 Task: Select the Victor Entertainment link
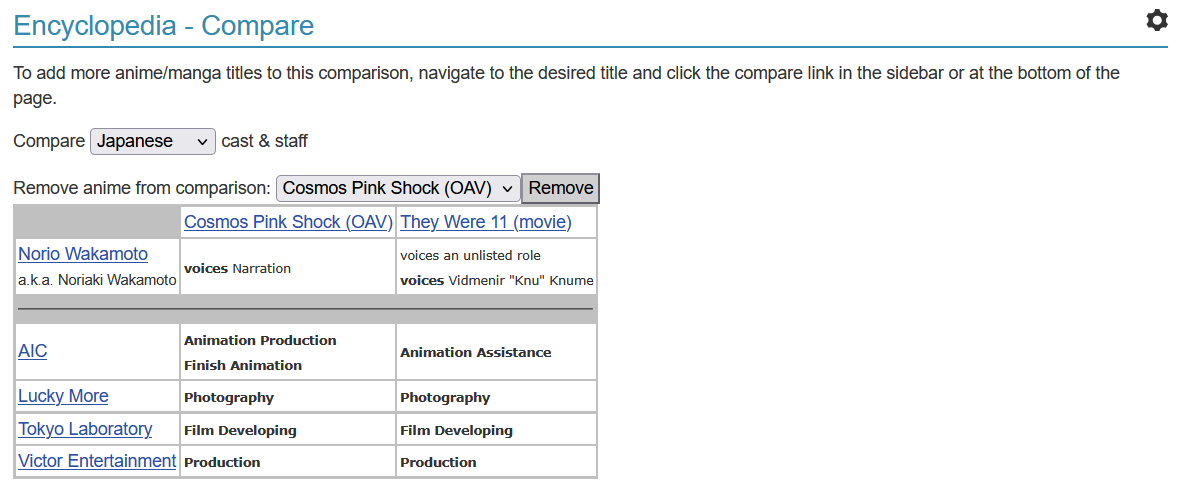coord(97,461)
